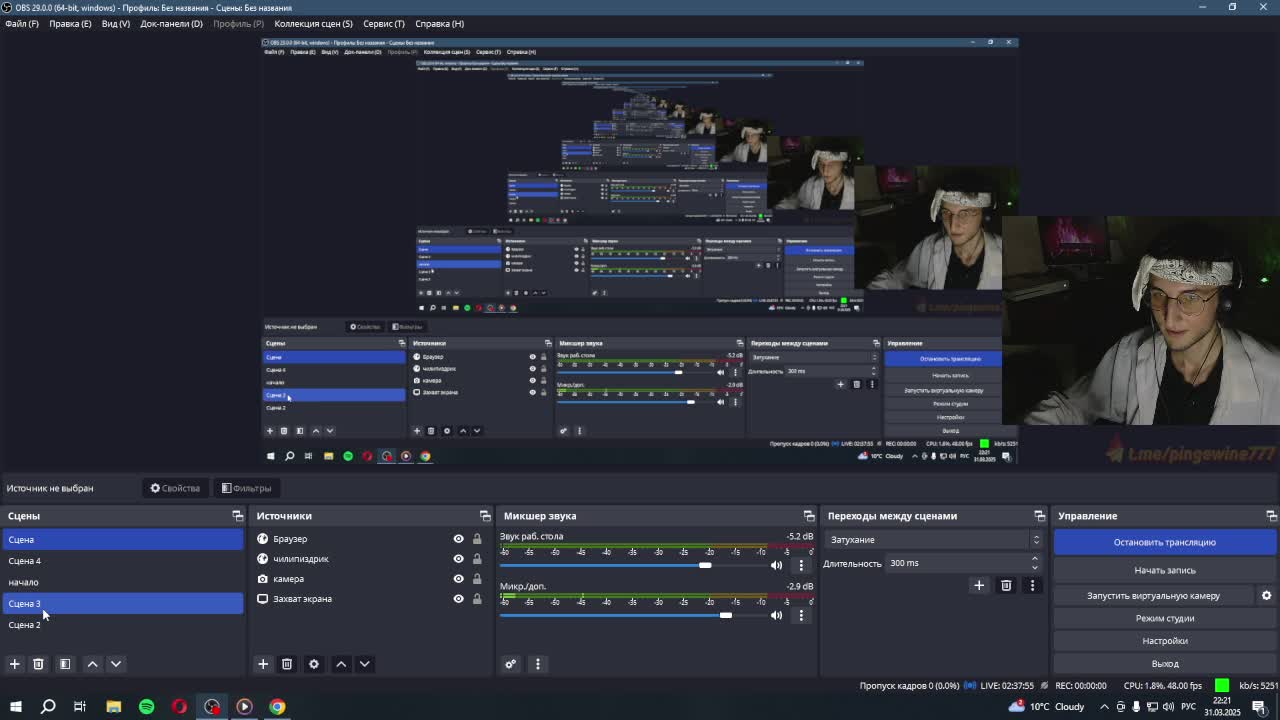The height and width of the screenshot is (720, 1280).
Task: Hide the камера source
Action: click(459, 579)
